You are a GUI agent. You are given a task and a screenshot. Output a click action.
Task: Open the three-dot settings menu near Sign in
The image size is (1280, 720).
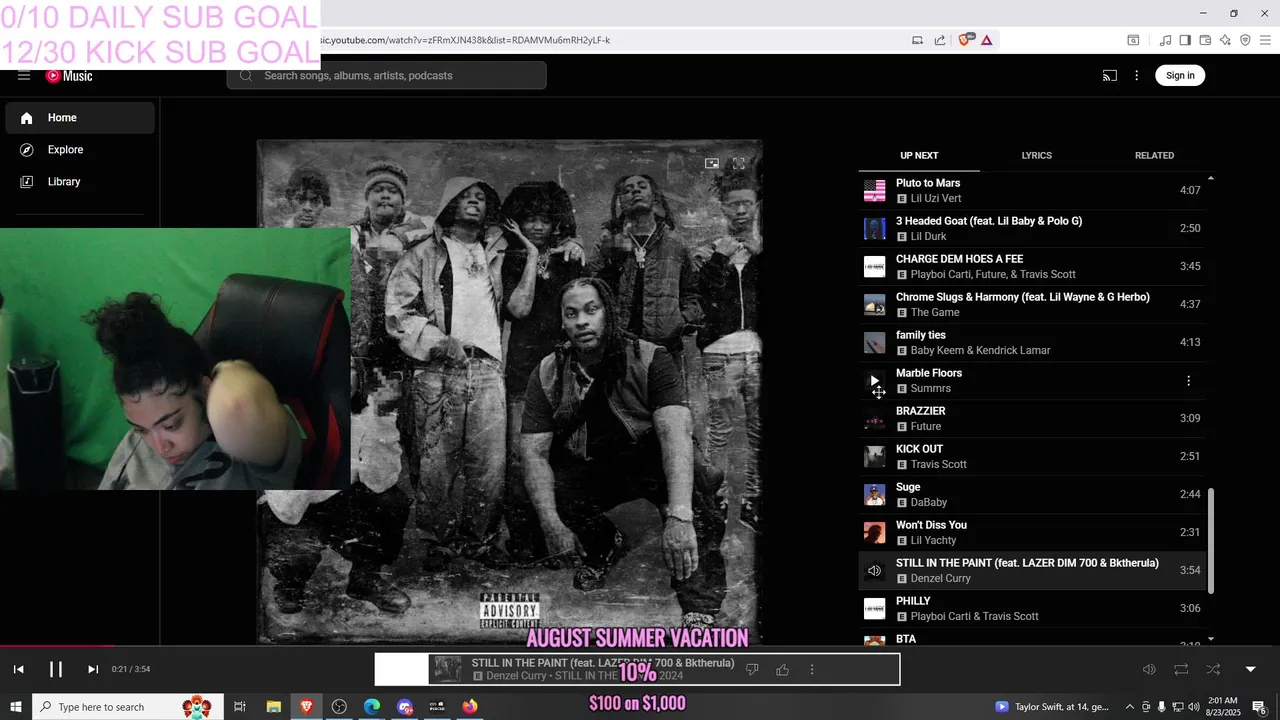[x=1137, y=76]
